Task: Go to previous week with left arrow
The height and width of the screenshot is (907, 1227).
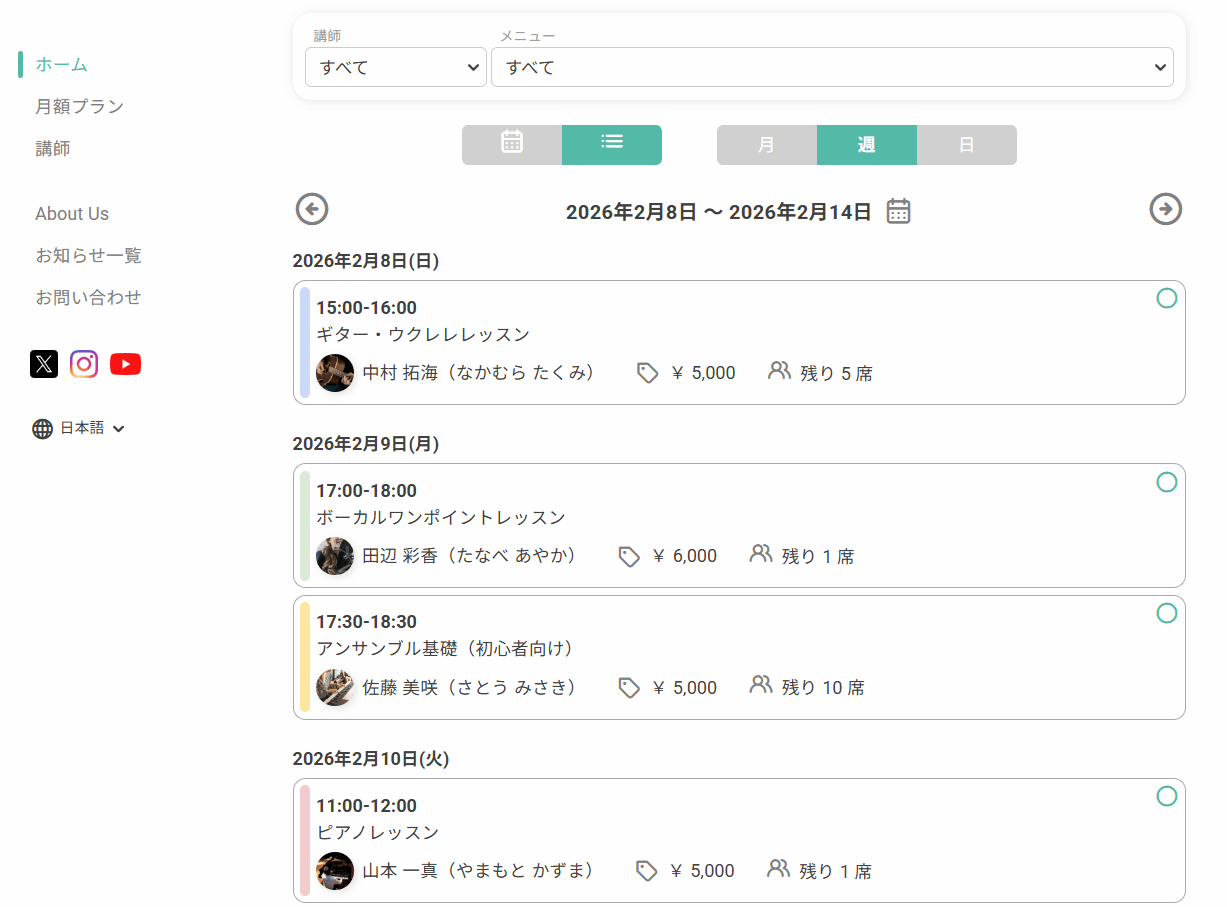Action: 312,209
